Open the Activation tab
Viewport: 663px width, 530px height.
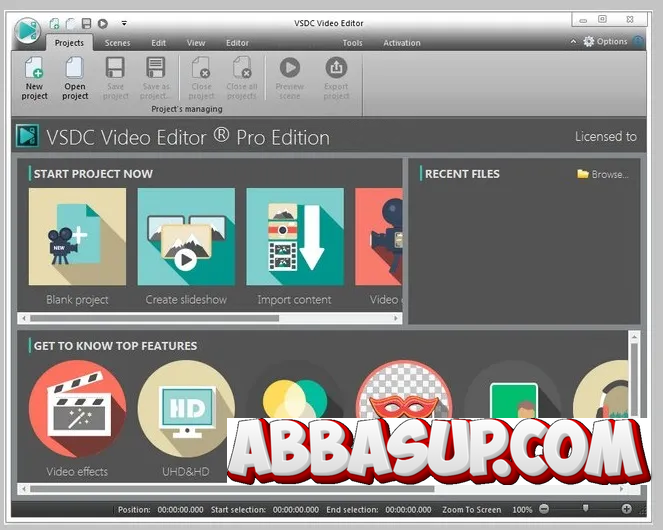click(402, 43)
